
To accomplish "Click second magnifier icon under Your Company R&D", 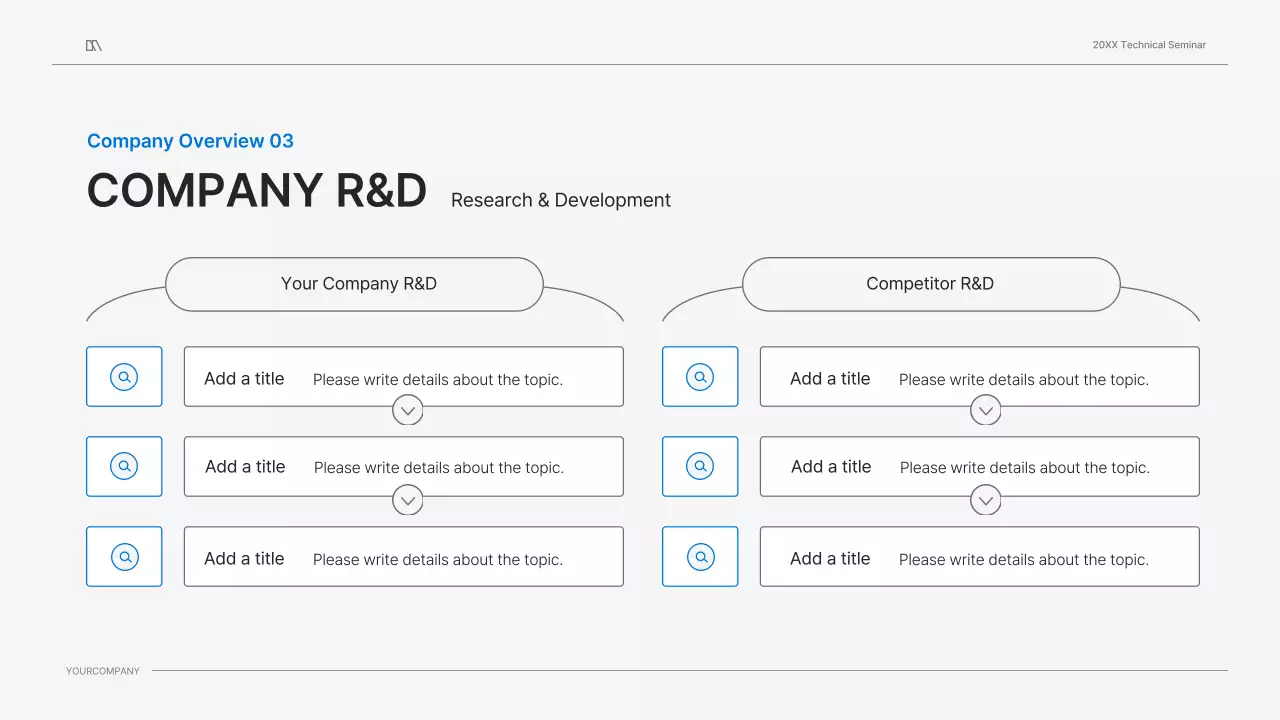I will point(124,466).
